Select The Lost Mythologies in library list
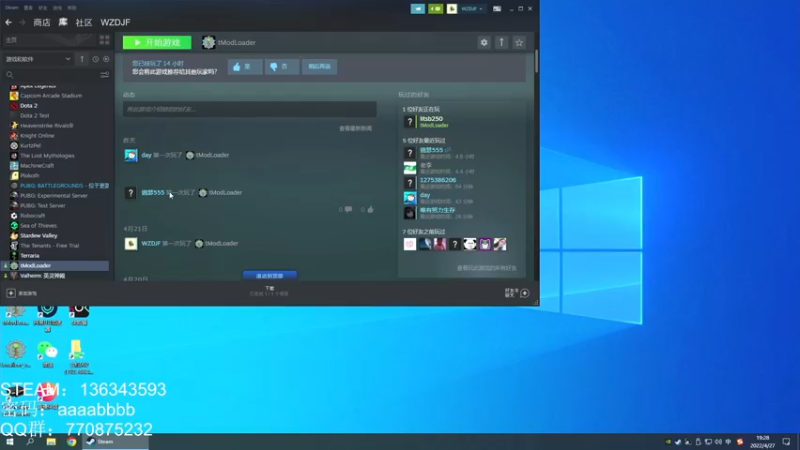The width and height of the screenshot is (800, 450). (47, 156)
